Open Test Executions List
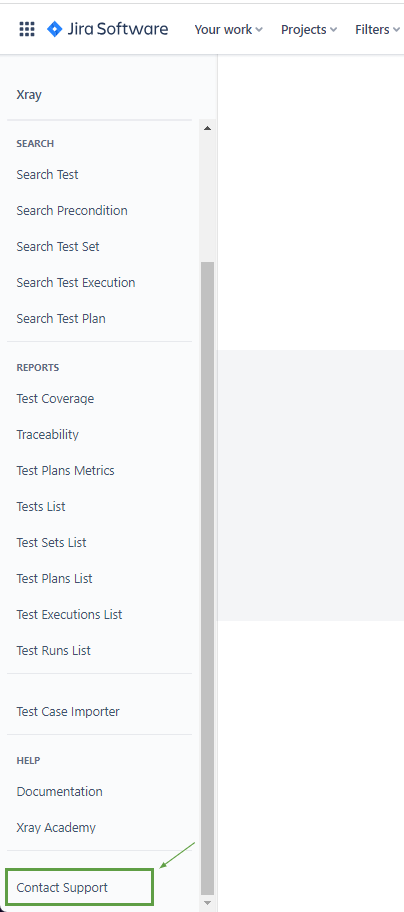404x912 pixels. click(x=69, y=615)
